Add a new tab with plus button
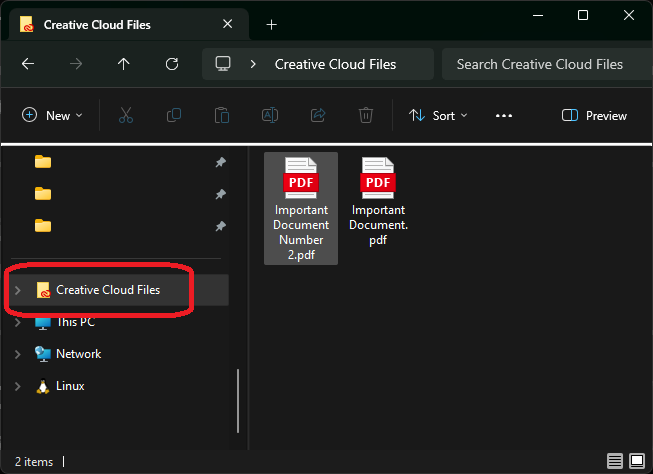Image resolution: width=653 pixels, height=474 pixels. (x=272, y=25)
